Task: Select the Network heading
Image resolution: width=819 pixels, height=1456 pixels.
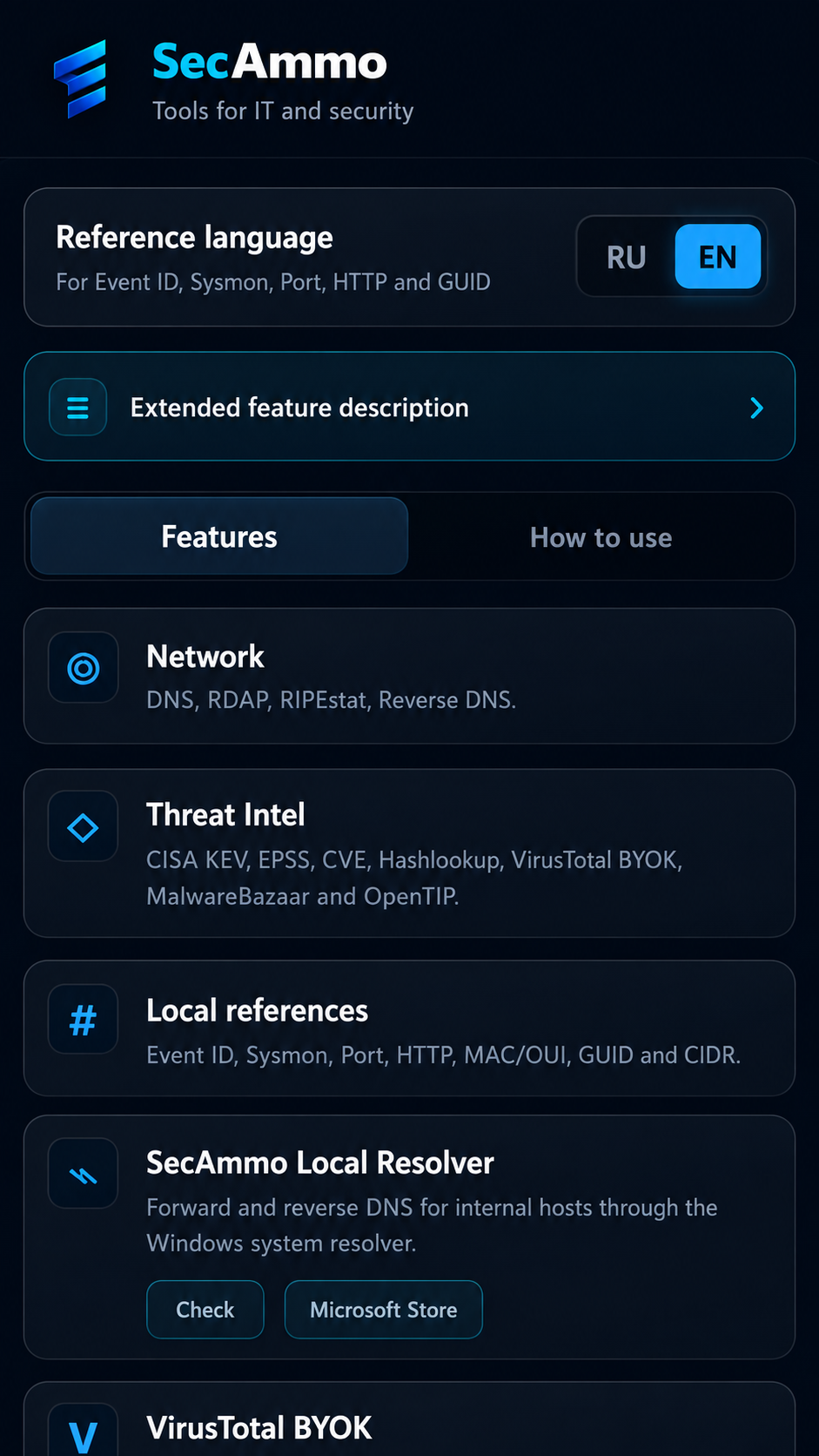Action: (x=205, y=657)
